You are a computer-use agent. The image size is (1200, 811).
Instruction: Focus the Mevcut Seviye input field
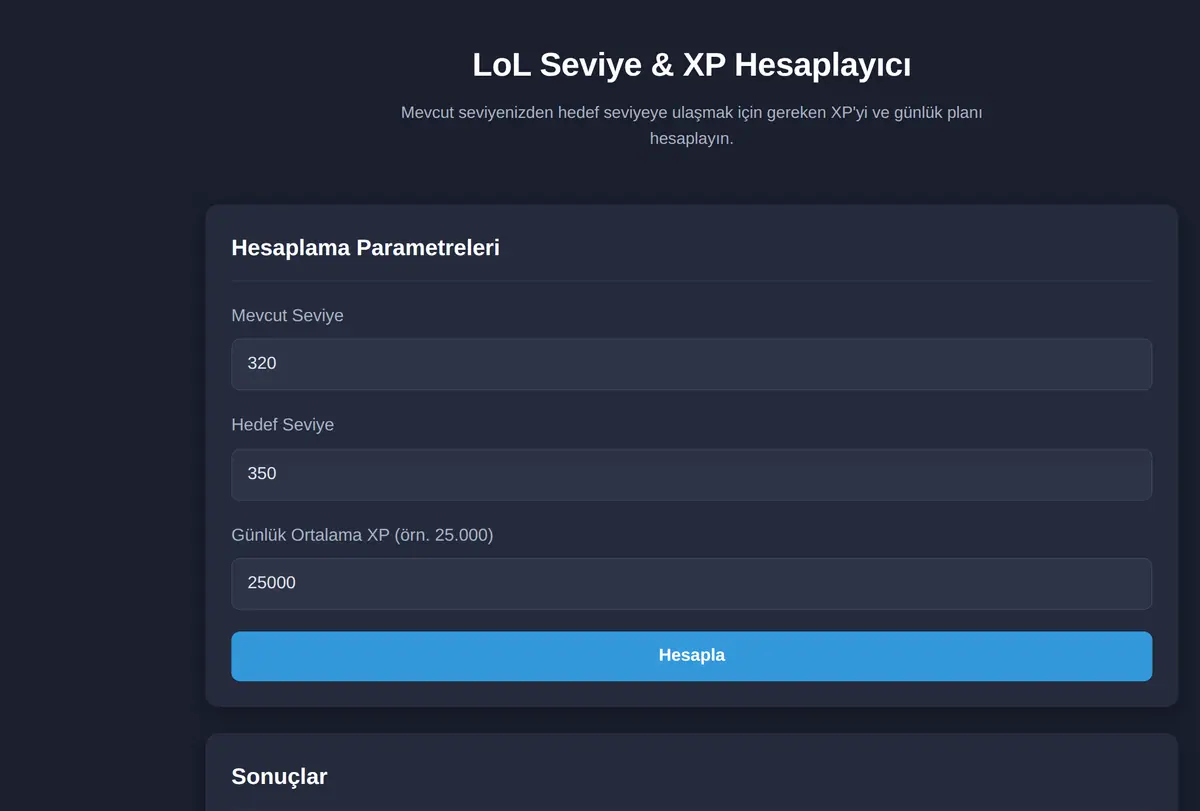point(691,364)
